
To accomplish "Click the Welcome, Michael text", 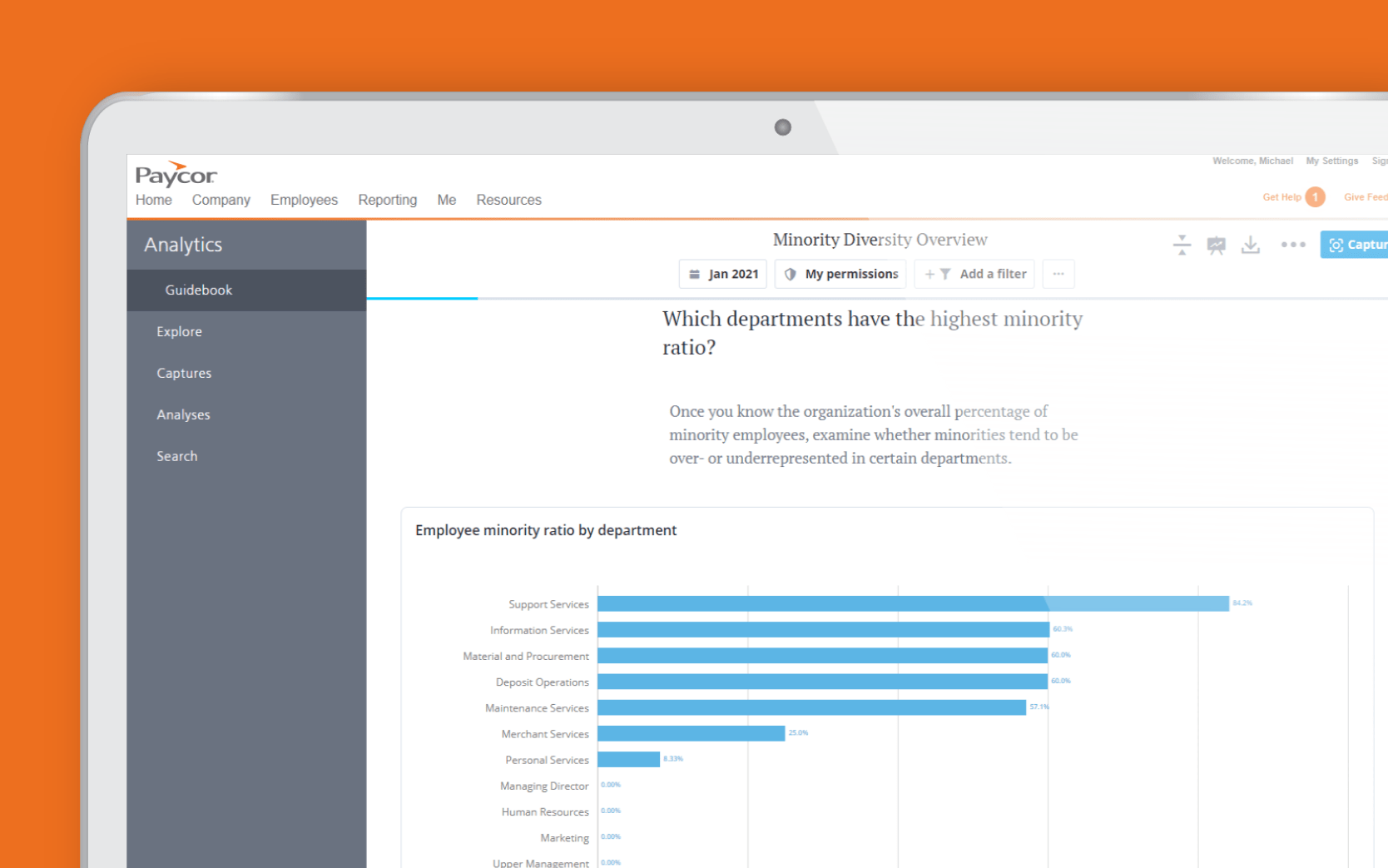I will pos(1252,161).
